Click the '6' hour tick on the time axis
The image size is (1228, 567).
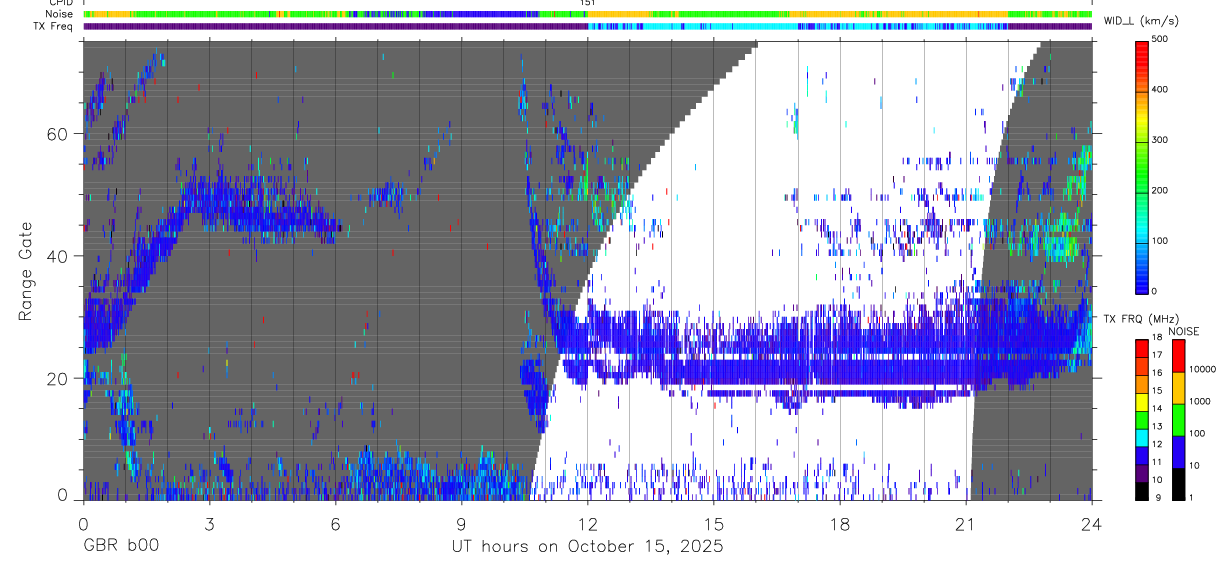(x=335, y=523)
